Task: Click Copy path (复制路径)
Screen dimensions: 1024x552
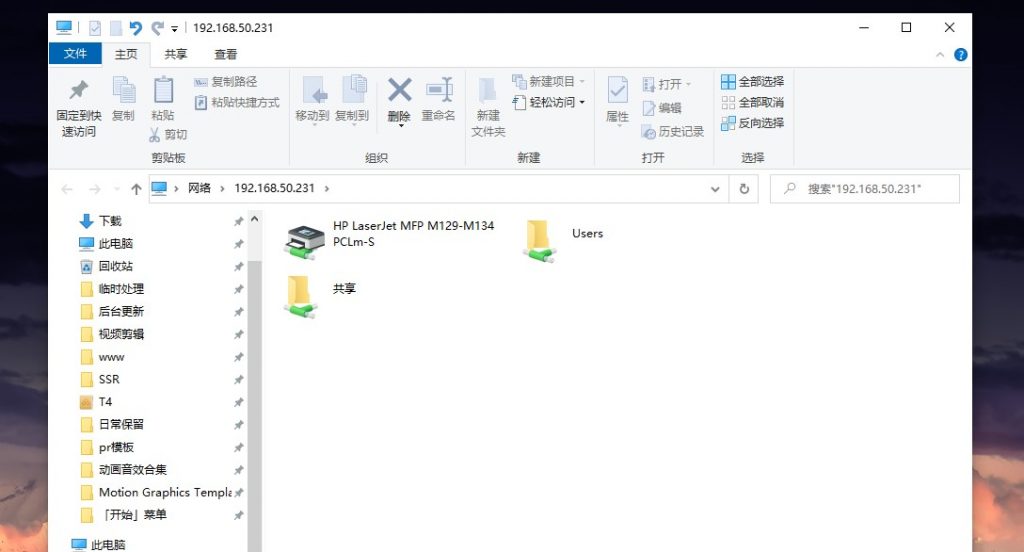Action: 226,82
